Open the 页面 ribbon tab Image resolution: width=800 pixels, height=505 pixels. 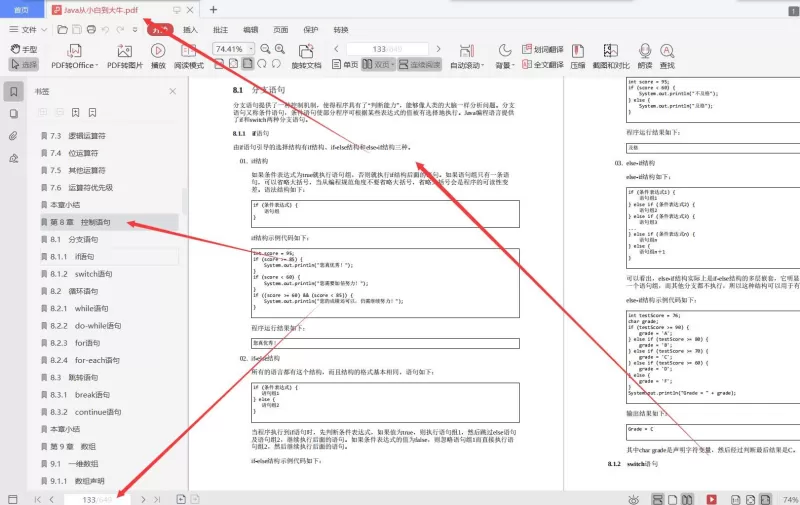pos(281,30)
